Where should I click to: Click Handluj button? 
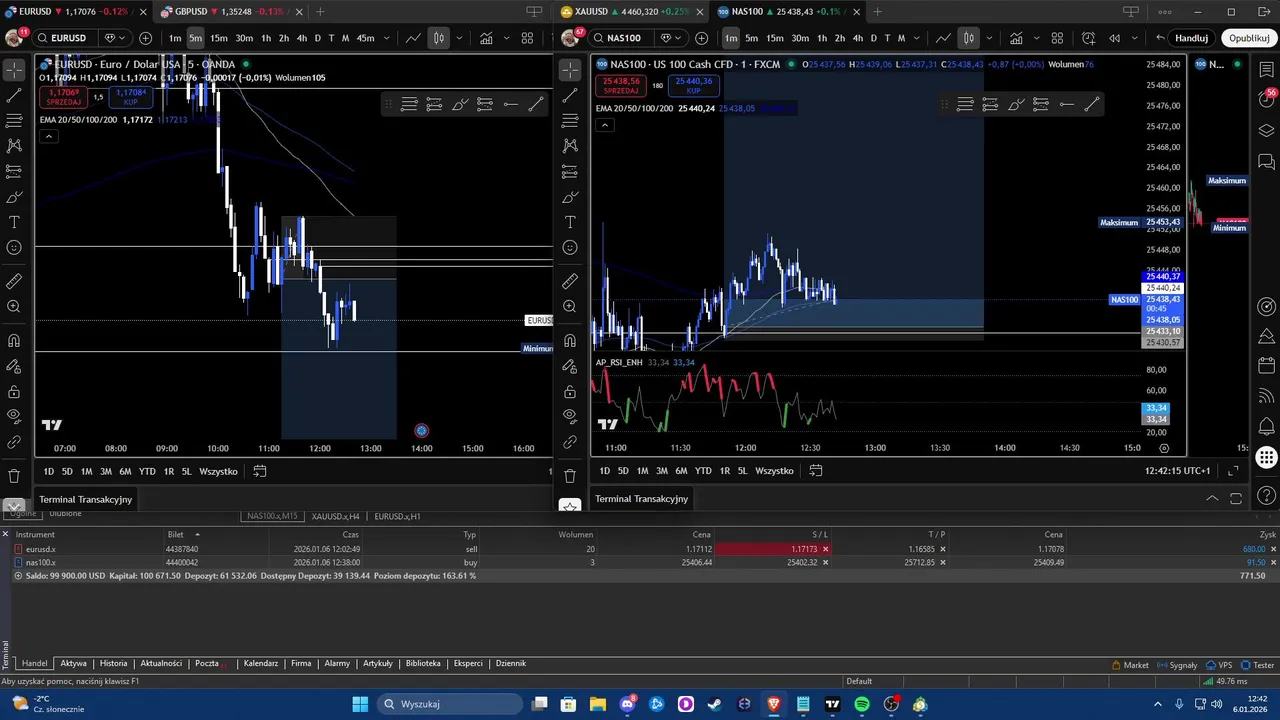point(1192,38)
